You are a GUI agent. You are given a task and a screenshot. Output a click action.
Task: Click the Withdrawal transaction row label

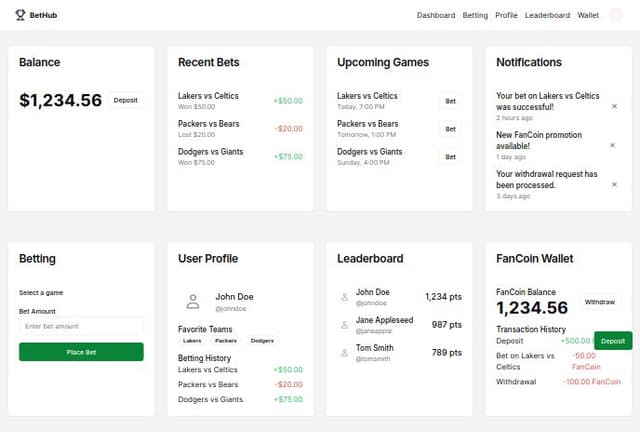coord(516,382)
